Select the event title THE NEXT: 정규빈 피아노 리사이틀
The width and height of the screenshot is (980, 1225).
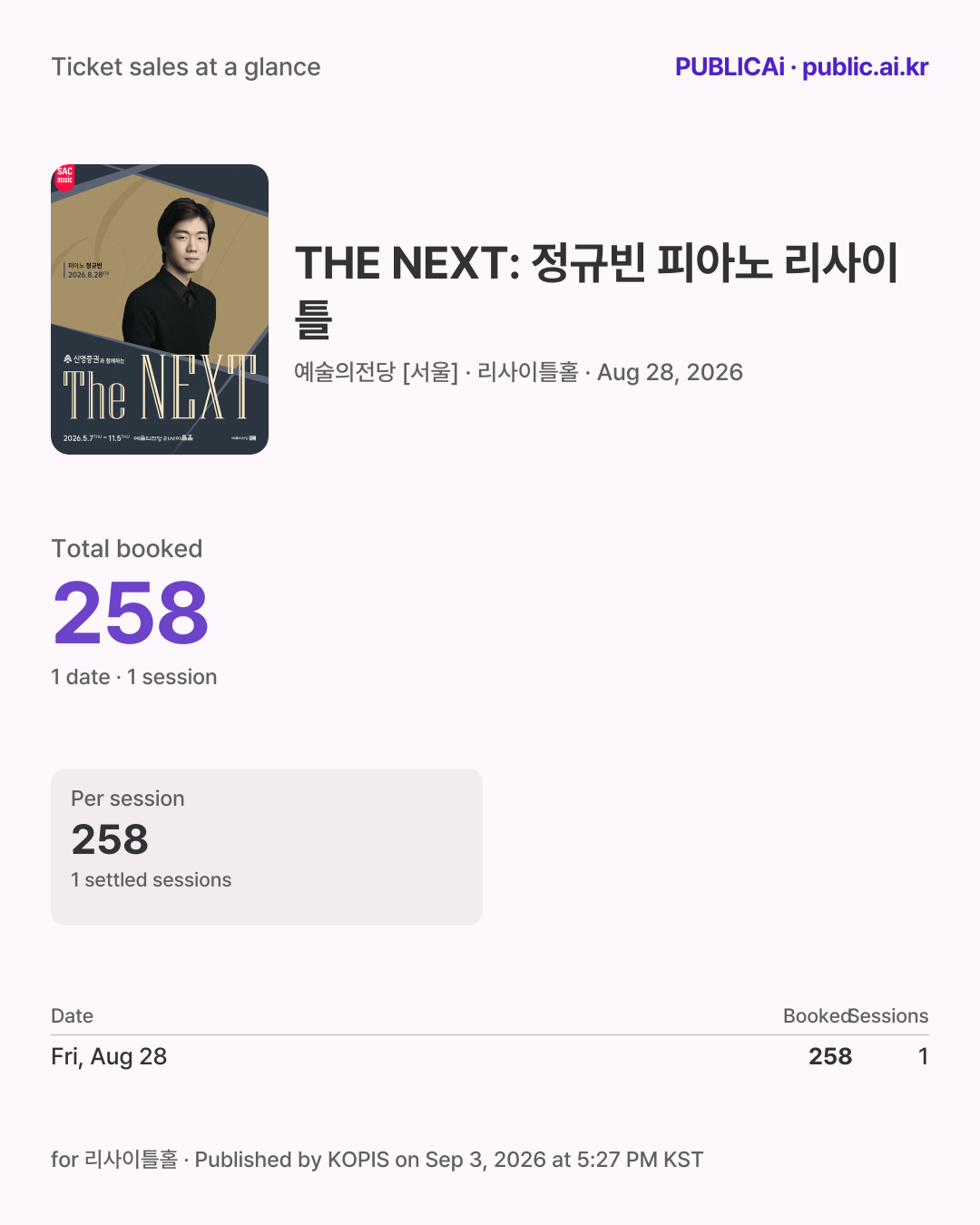[596, 290]
